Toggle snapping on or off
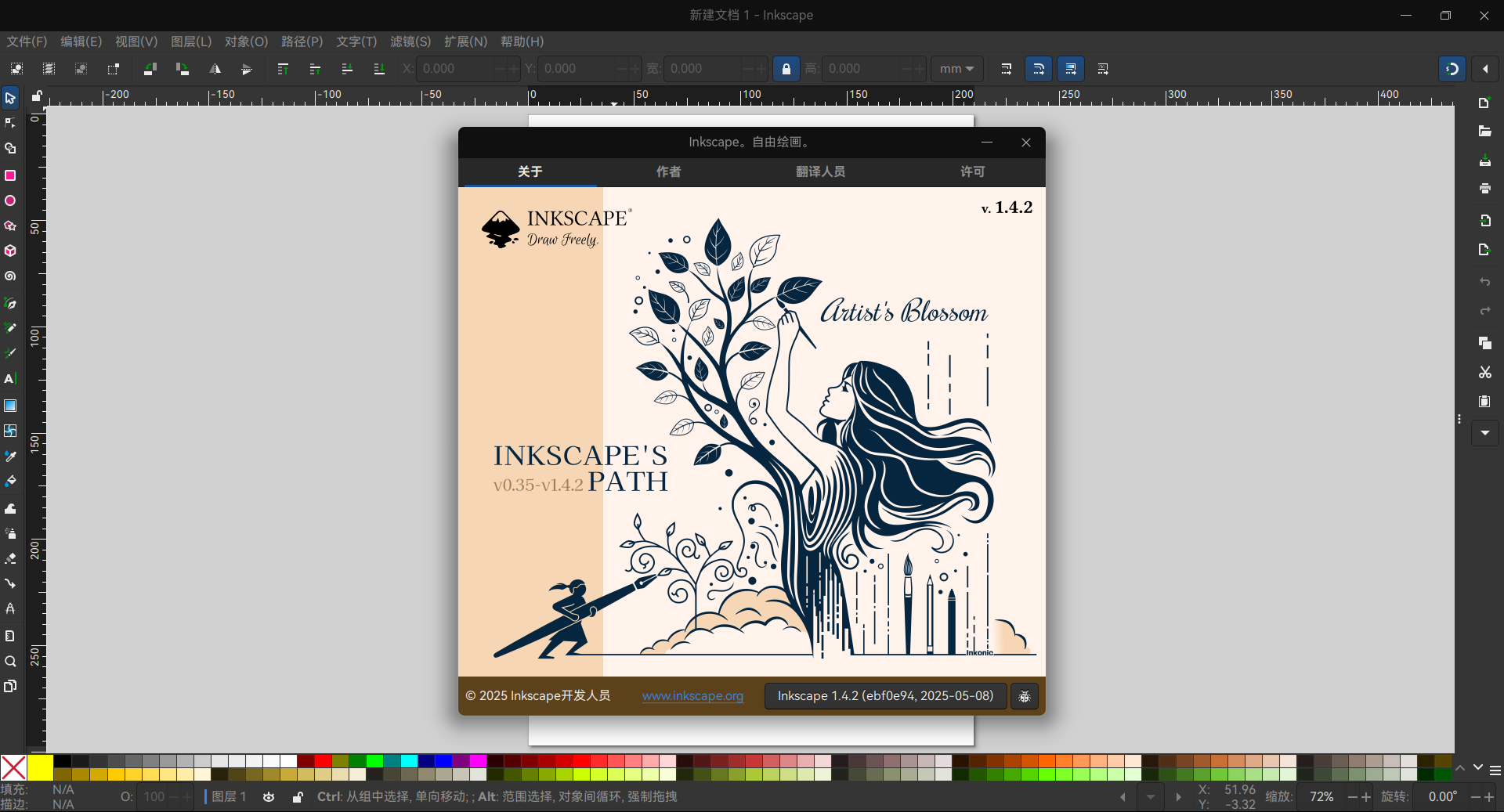1504x812 pixels. (1452, 69)
